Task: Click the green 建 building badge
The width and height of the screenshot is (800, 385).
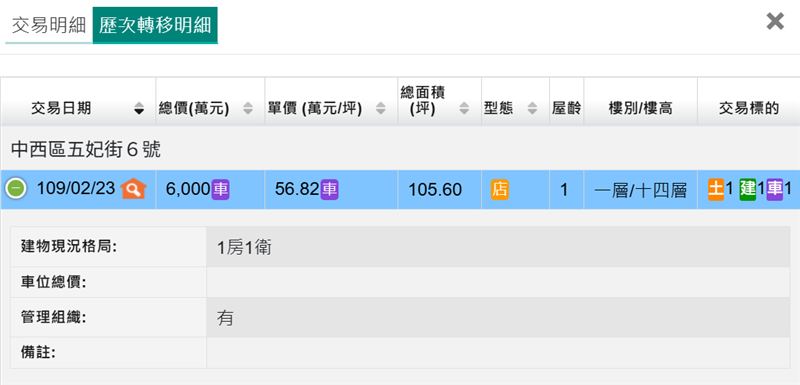Action: (x=747, y=189)
